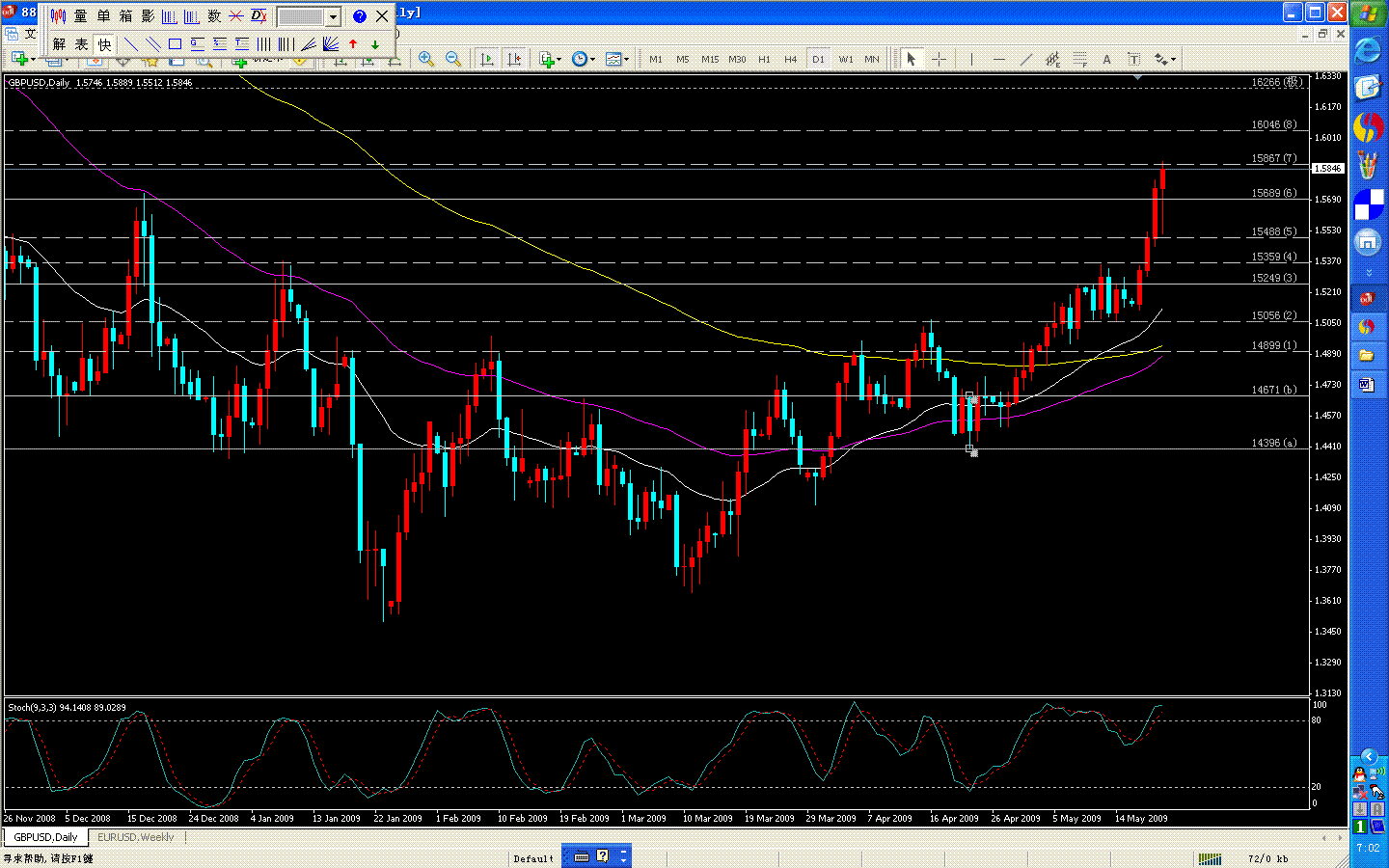Switch to H4 timeframe

point(791,60)
